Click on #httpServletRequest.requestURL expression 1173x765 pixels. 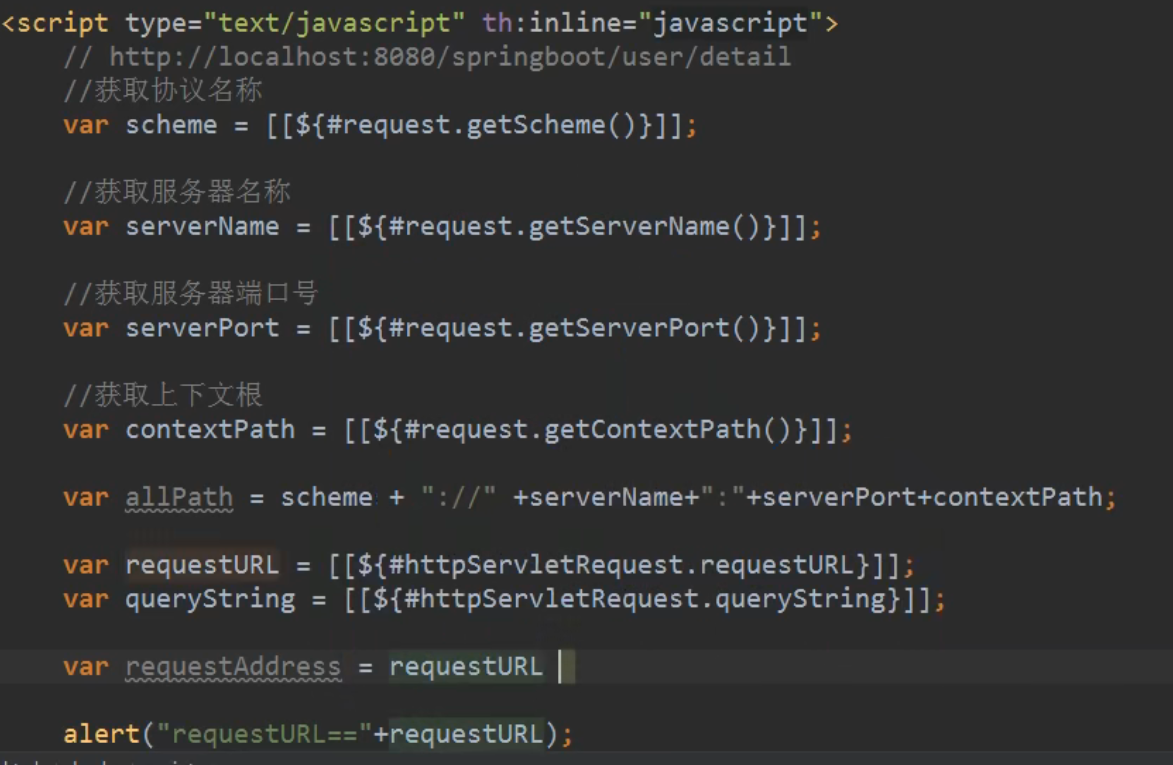(x=621, y=565)
